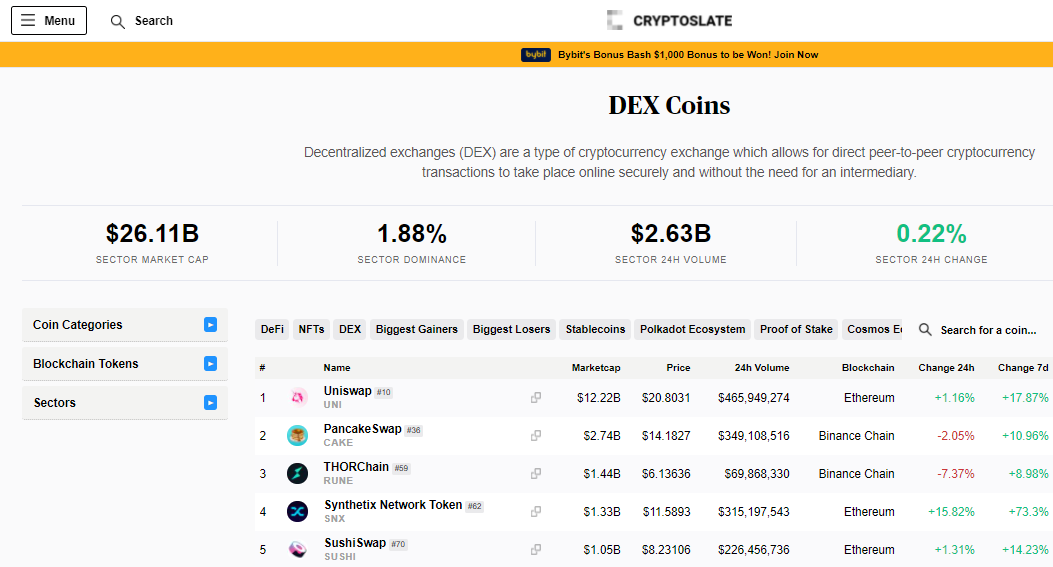This screenshot has width=1053, height=567.
Task: Sort table by the Change 7d header
Action: (x=1023, y=367)
